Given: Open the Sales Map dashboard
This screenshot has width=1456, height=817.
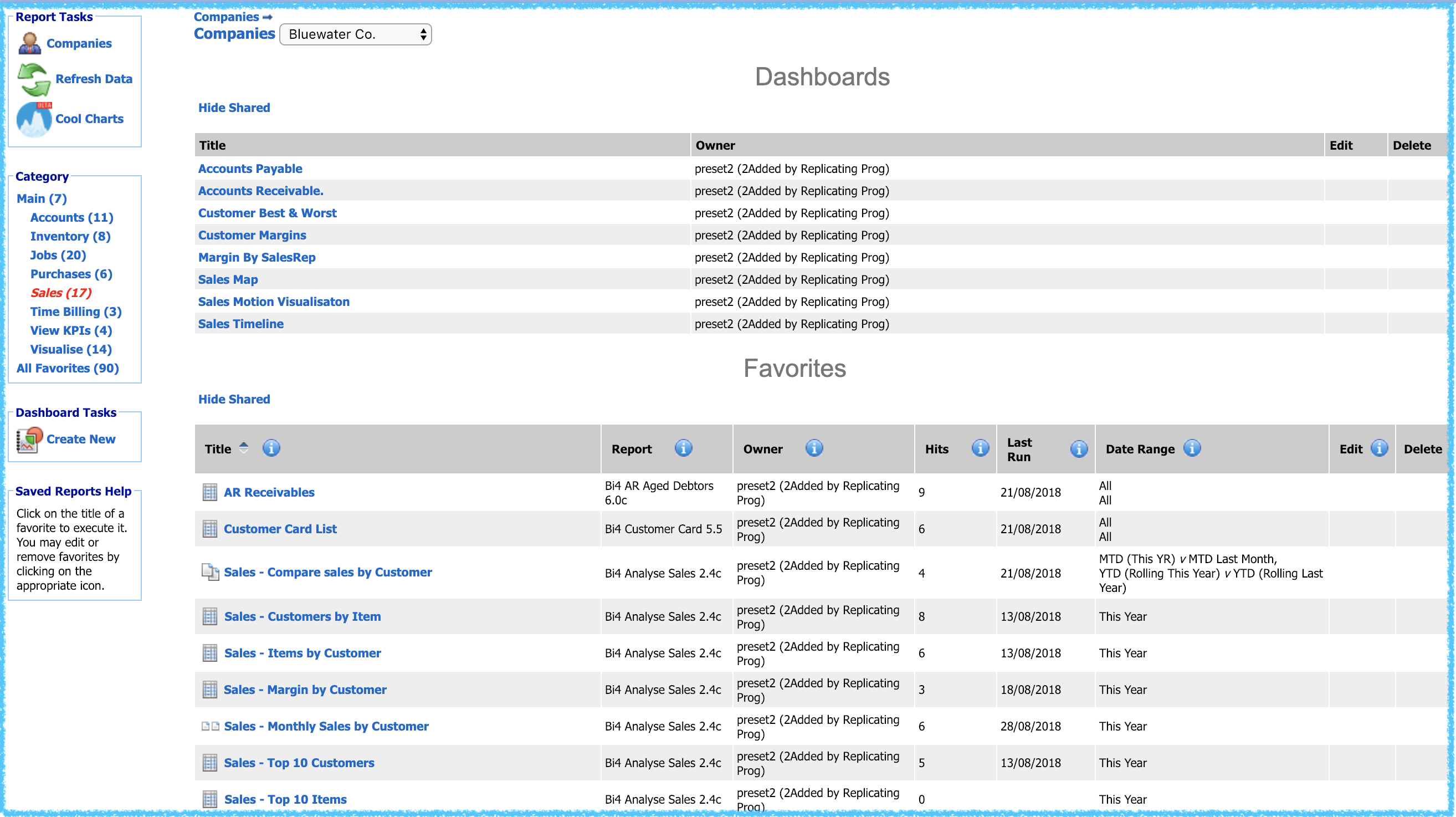Looking at the screenshot, I should pos(228,280).
